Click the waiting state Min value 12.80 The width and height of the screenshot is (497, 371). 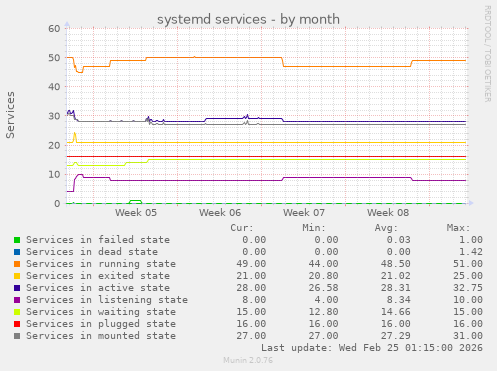click(323, 312)
